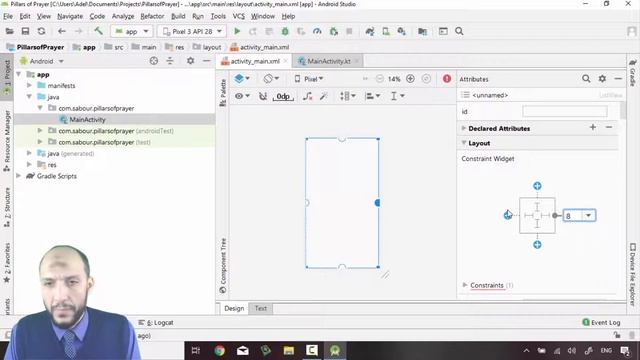The image size is (640, 360).
Task: Open the Build menu
Action: (x=178, y=16)
